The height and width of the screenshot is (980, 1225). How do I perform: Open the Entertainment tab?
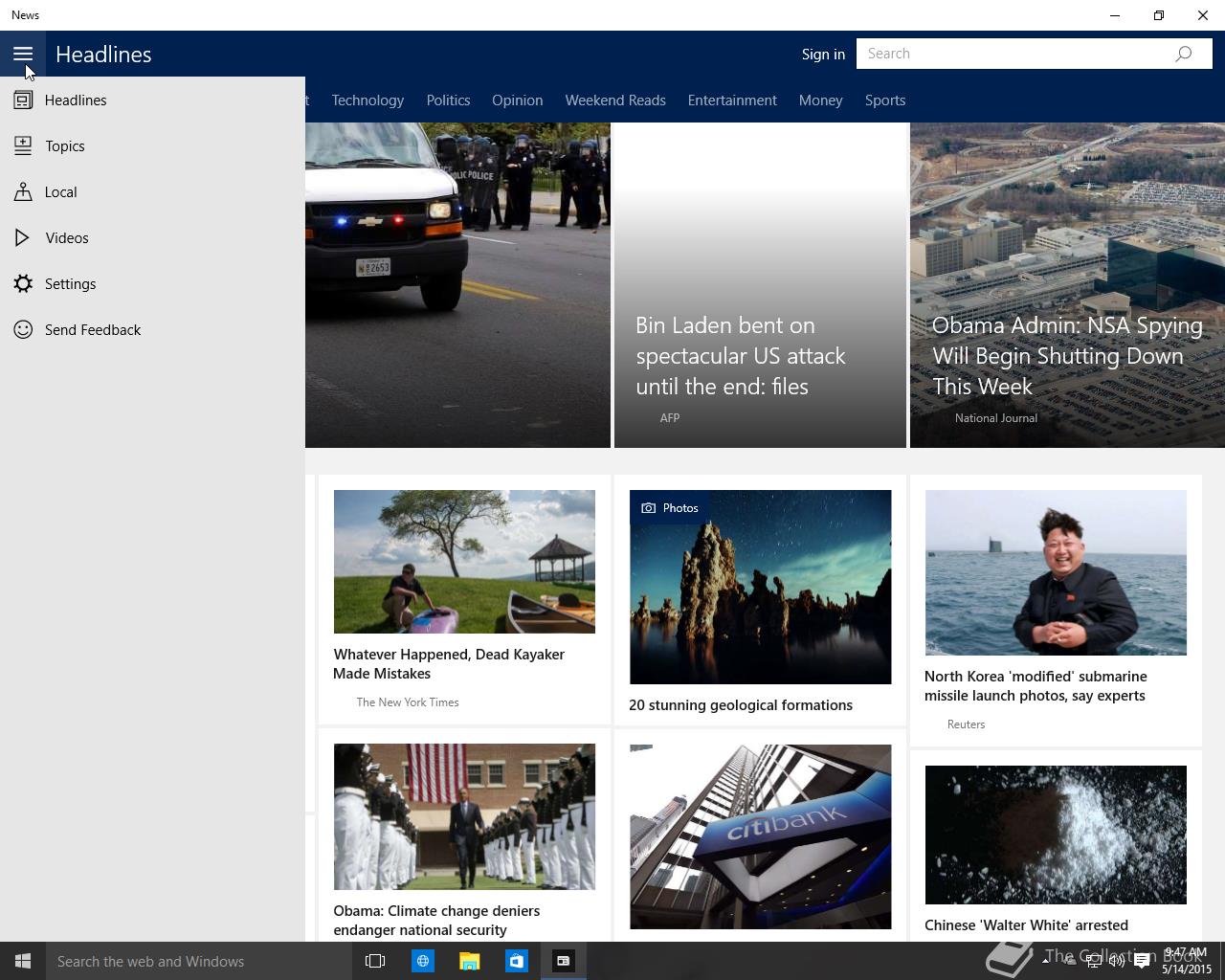732,100
